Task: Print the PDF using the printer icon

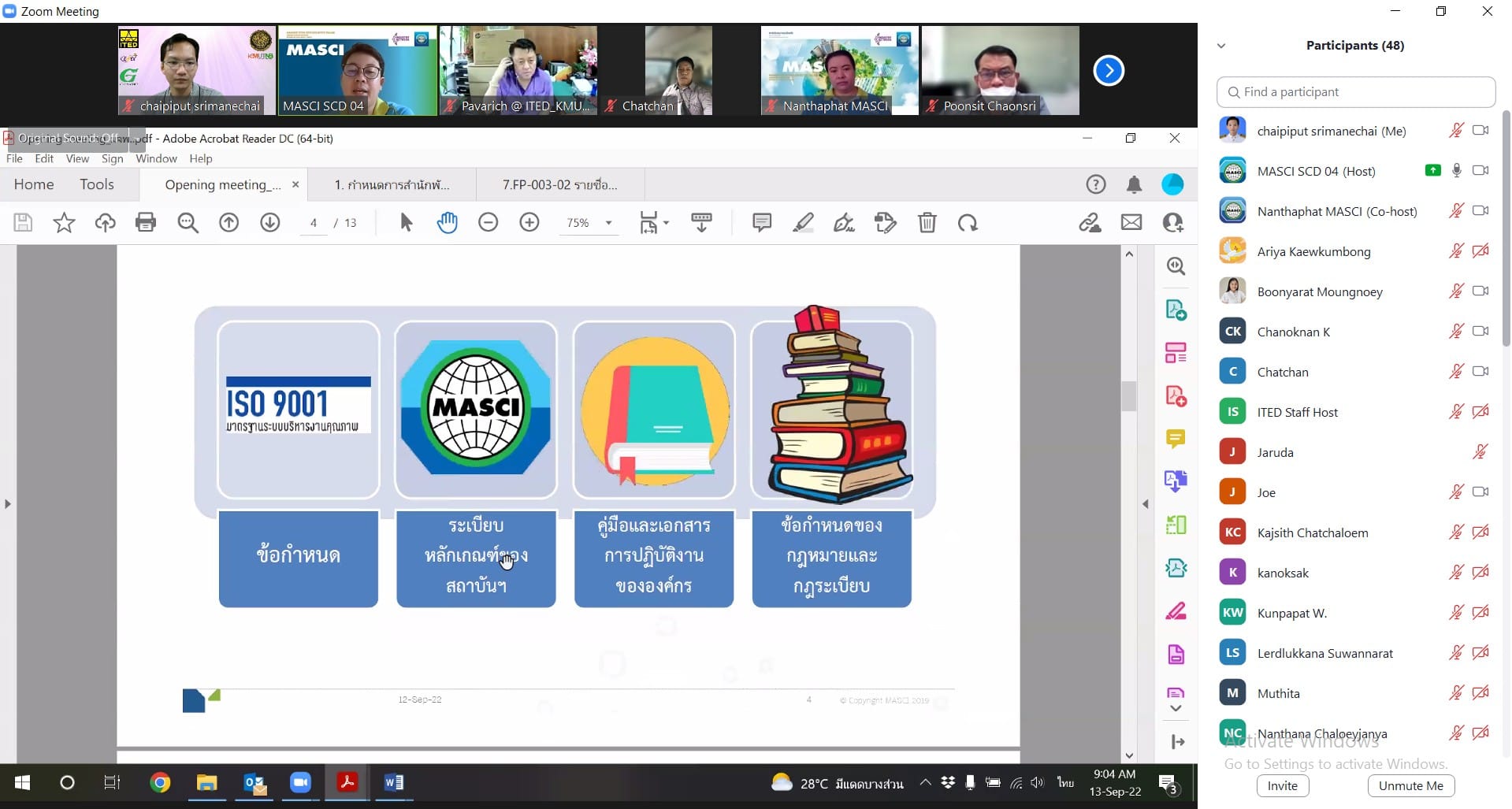Action: tap(146, 223)
